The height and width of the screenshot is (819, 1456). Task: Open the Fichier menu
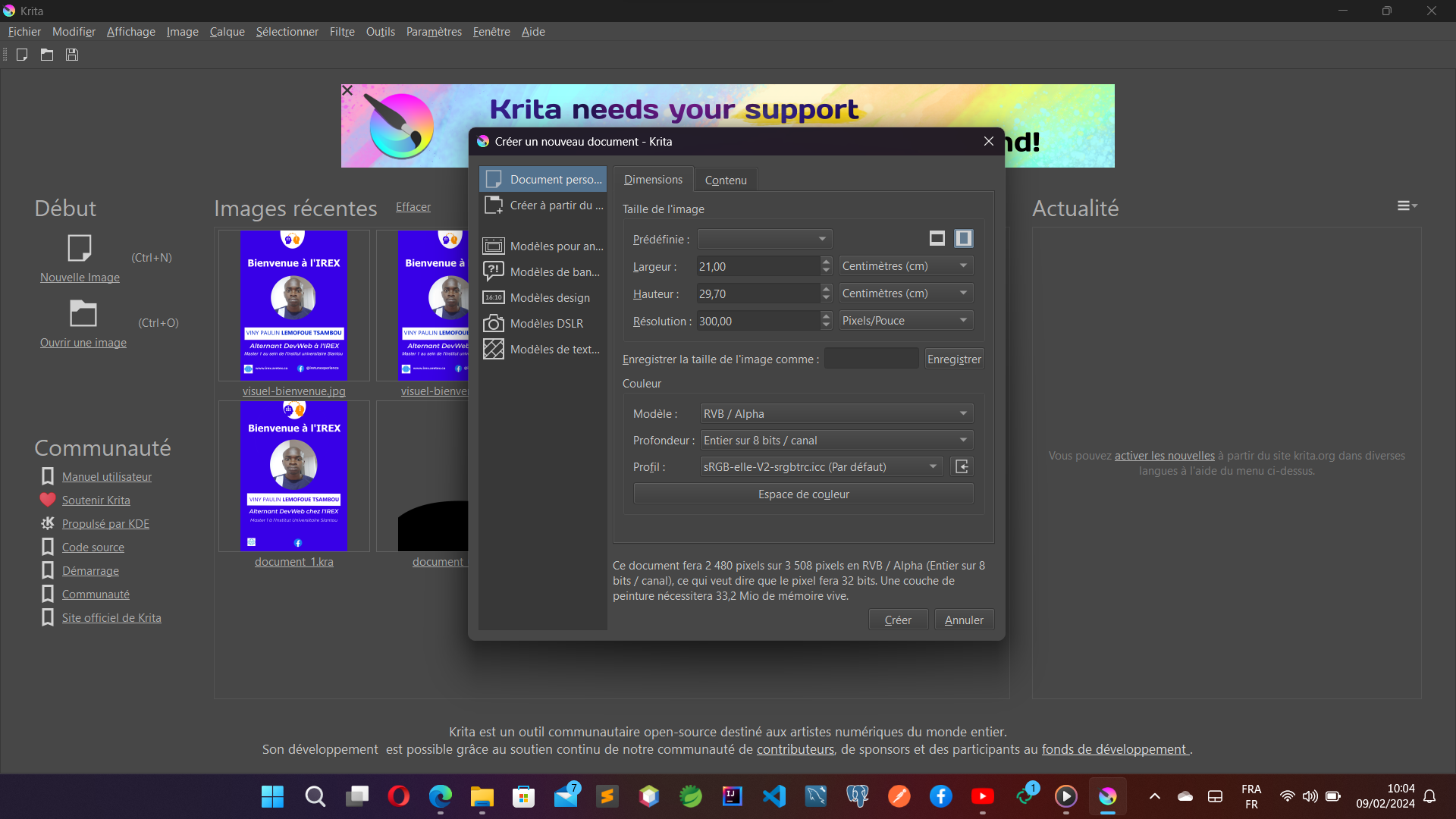click(x=24, y=32)
